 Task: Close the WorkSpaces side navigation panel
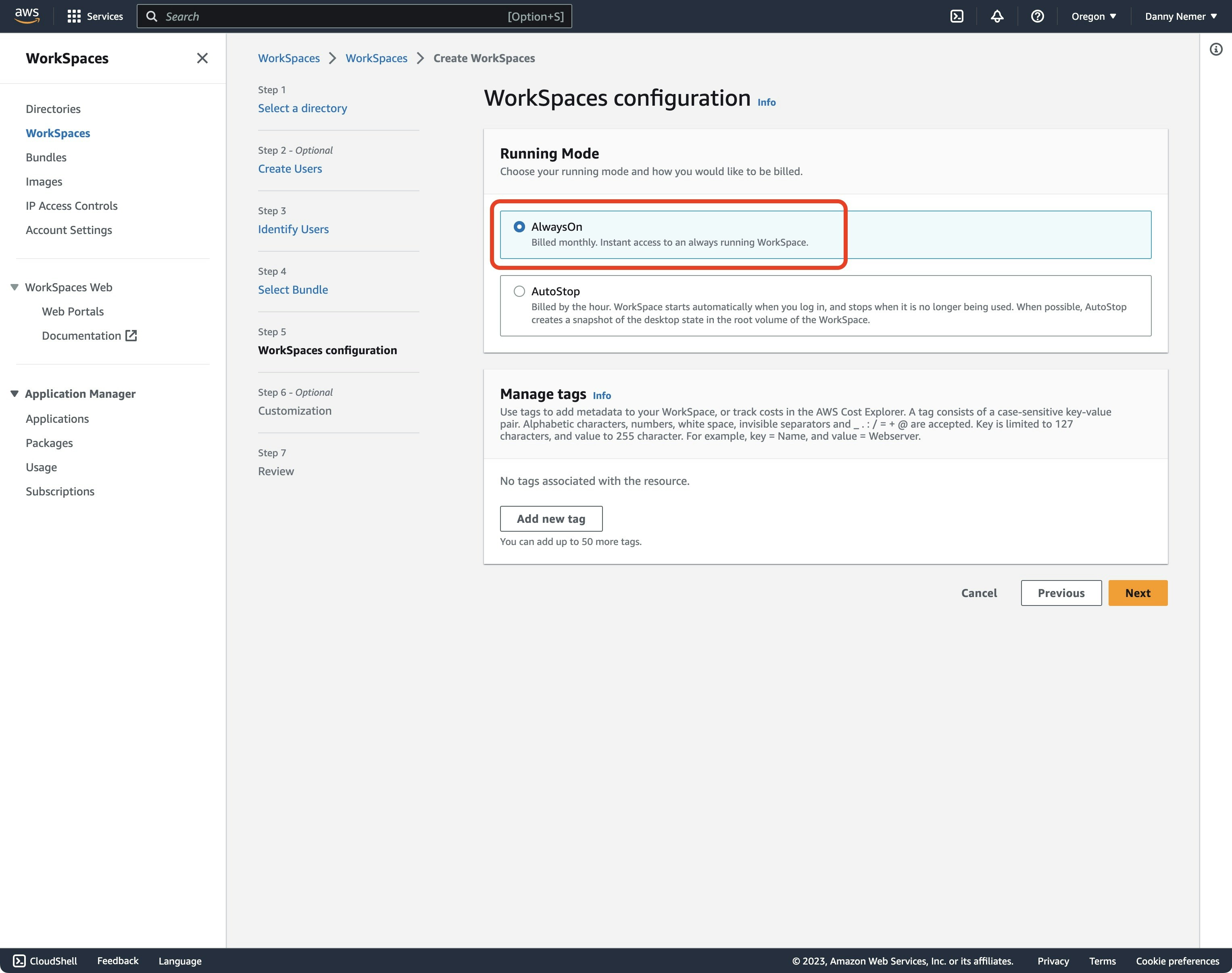202,58
